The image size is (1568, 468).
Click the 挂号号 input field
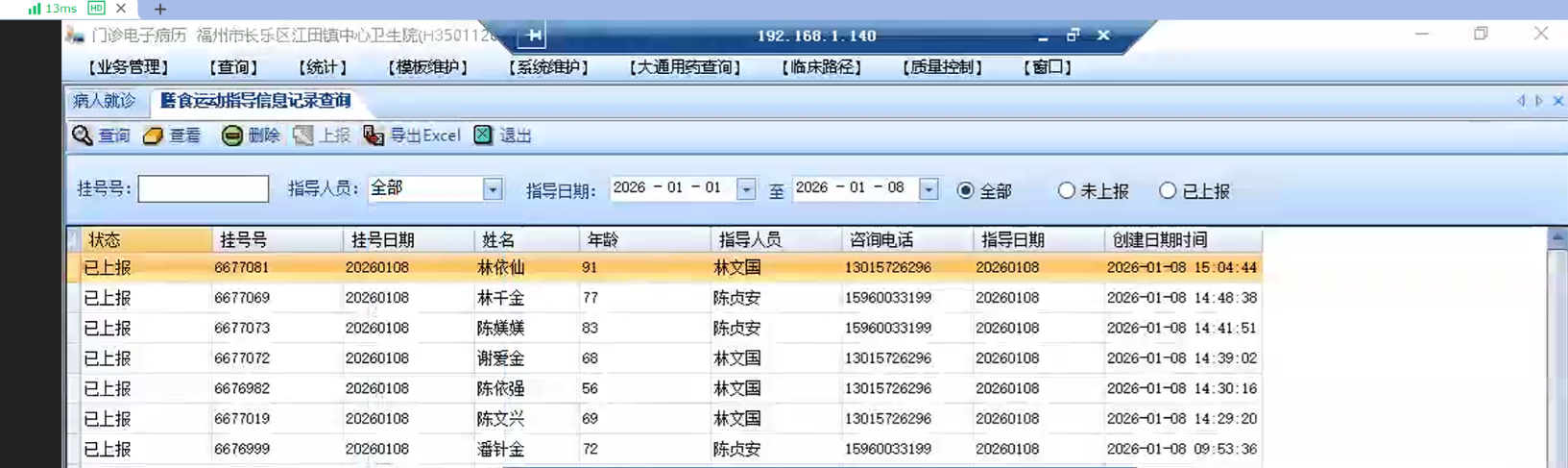pyautogui.click(x=204, y=188)
